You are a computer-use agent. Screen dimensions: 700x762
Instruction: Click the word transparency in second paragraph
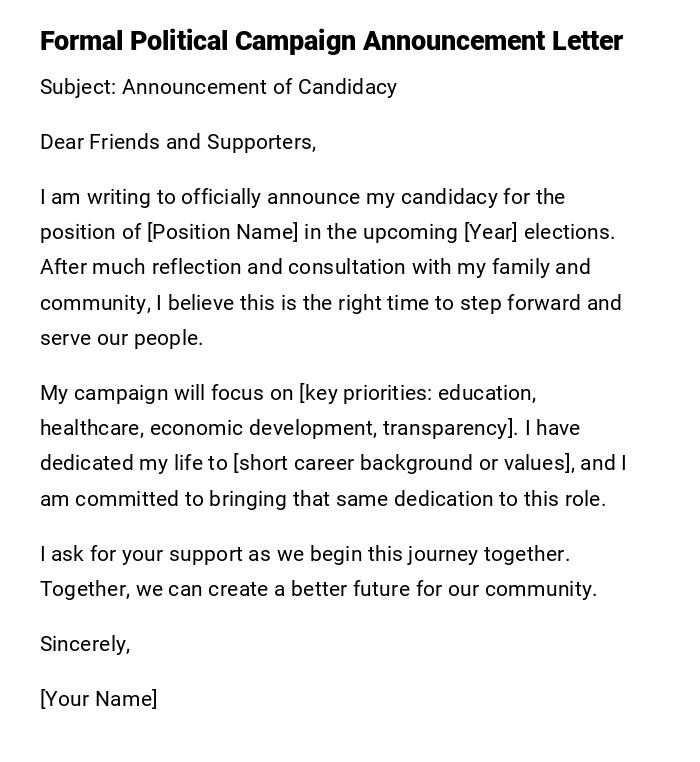point(447,428)
